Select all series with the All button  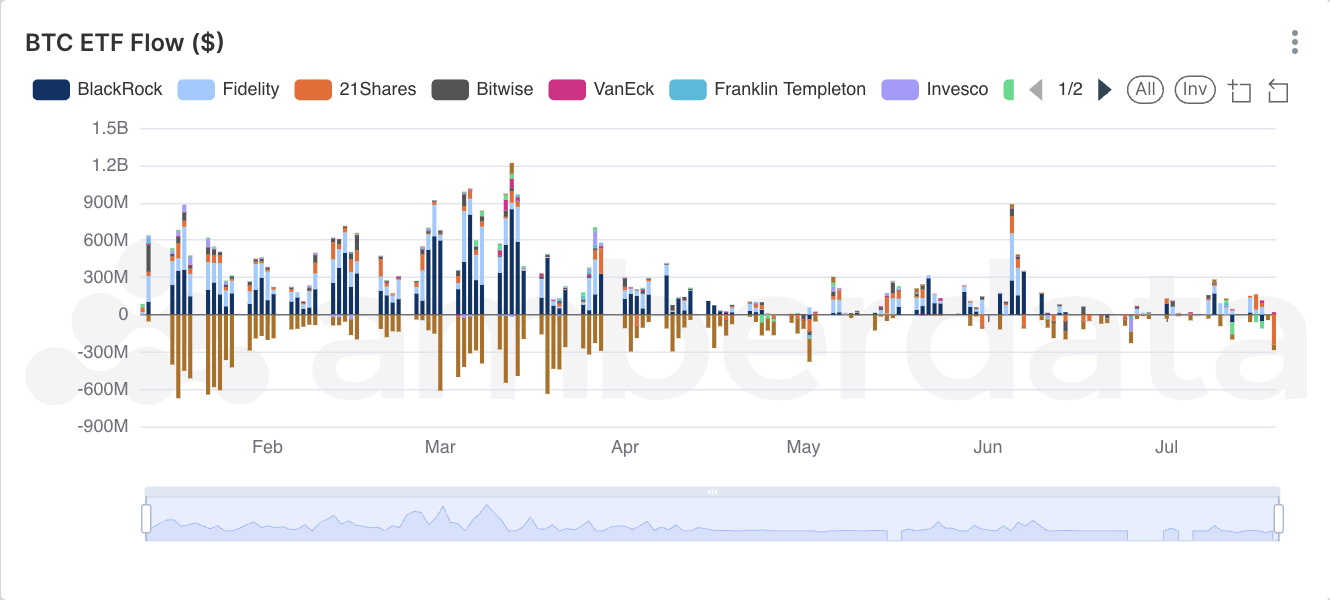(1145, 90)
